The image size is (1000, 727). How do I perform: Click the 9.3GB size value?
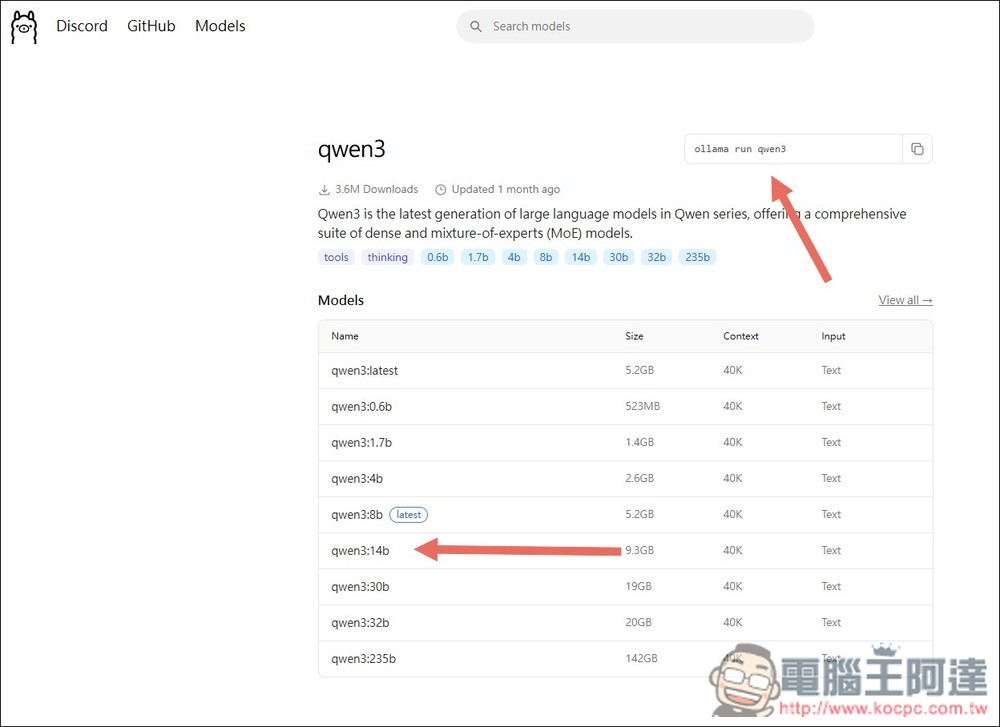[640, 550]
